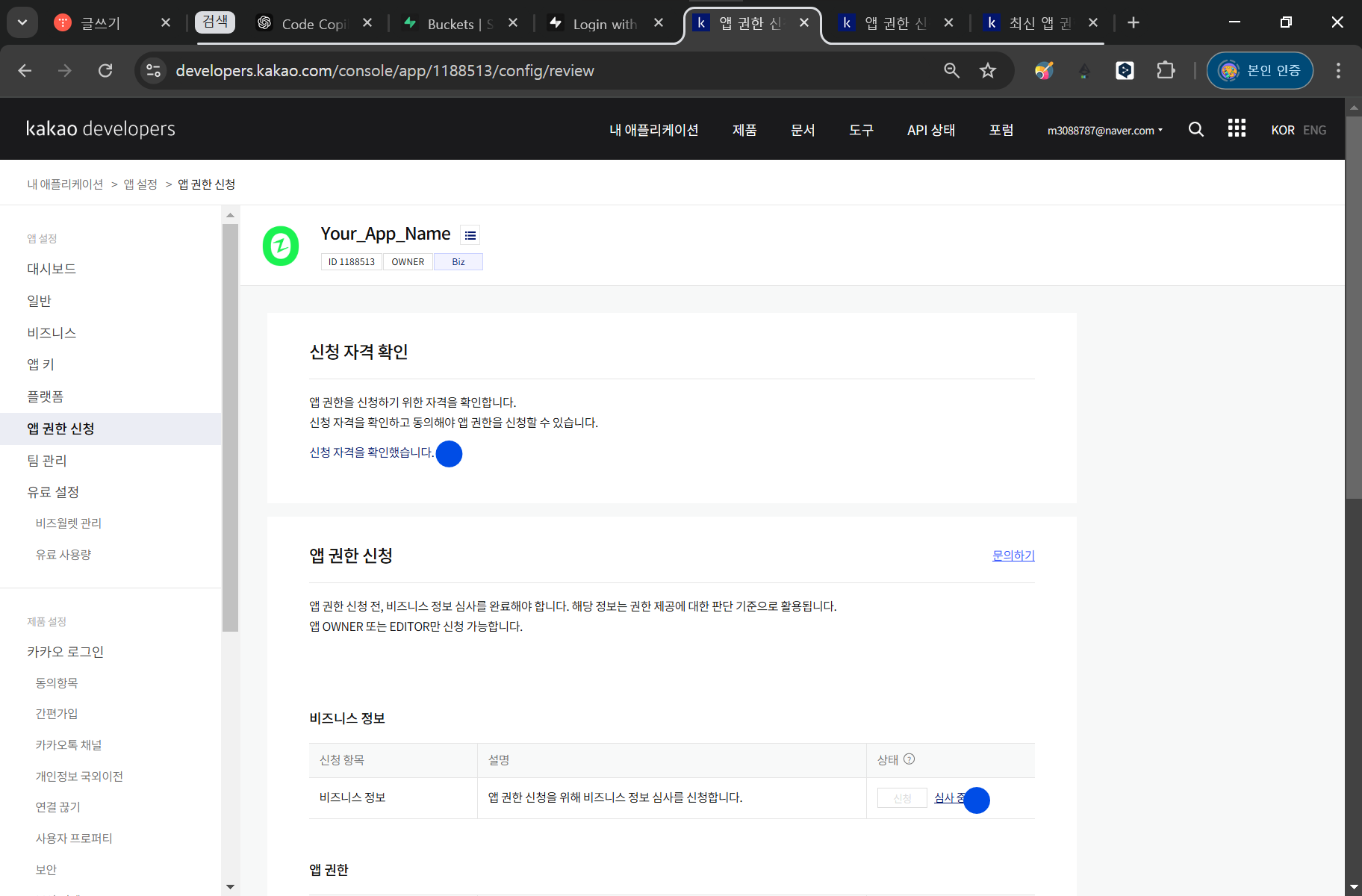The image size is (1362, 896).
Task: Close the Login with tab
Action: tap(659, 23)
